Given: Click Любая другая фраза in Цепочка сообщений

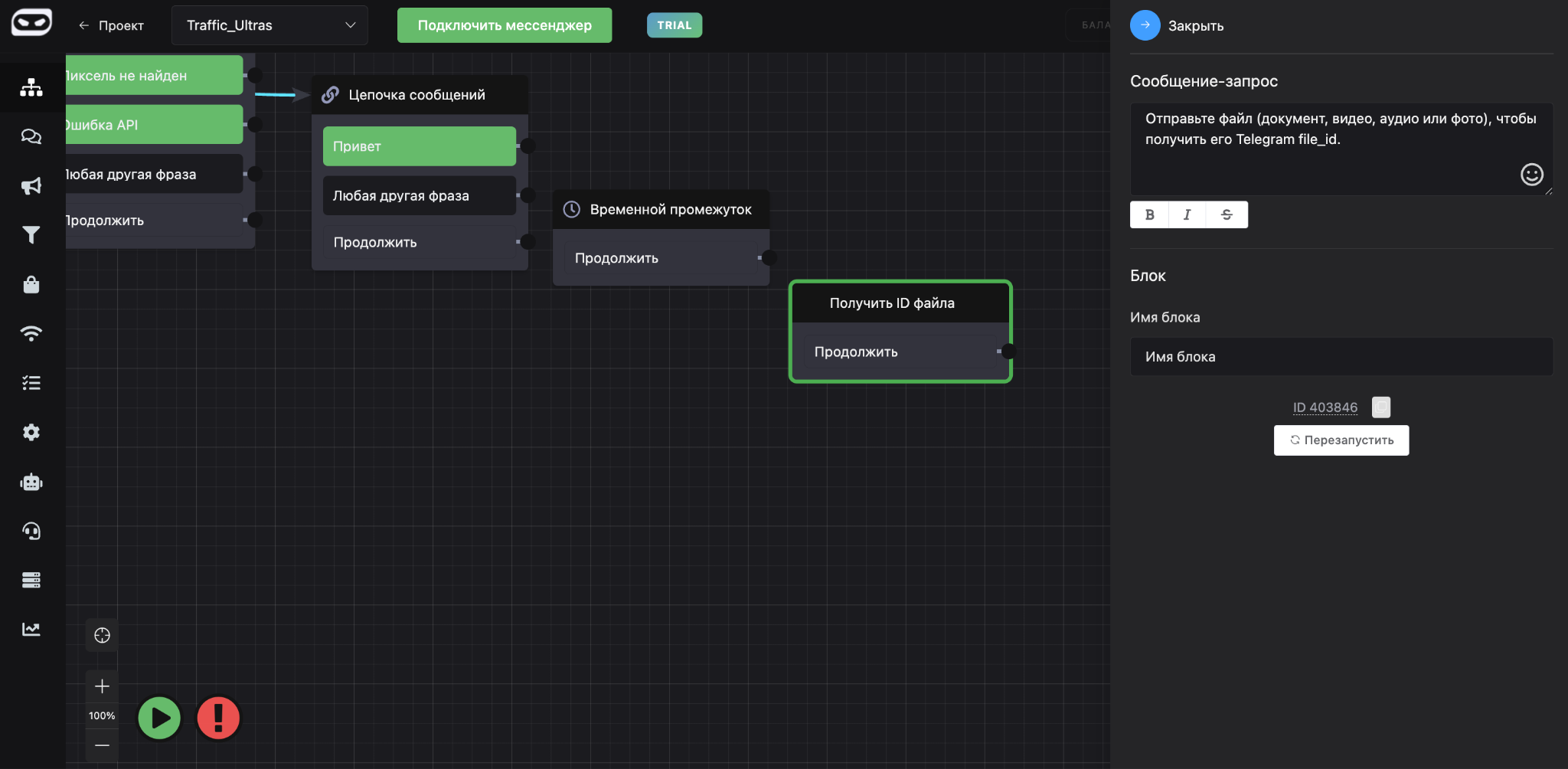Looking at the screenshot, I should pos(420,195).
